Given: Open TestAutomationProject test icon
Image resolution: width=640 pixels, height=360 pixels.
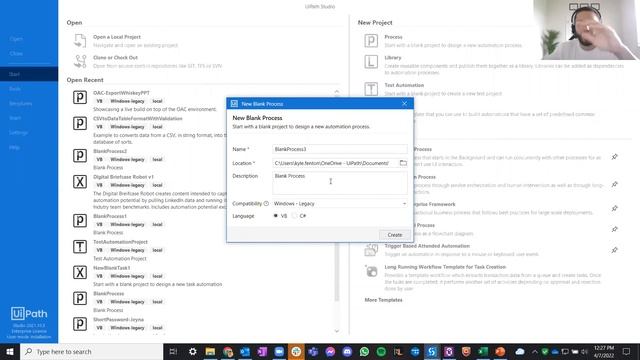Looking at the screenshot, I should click(80, 246).
